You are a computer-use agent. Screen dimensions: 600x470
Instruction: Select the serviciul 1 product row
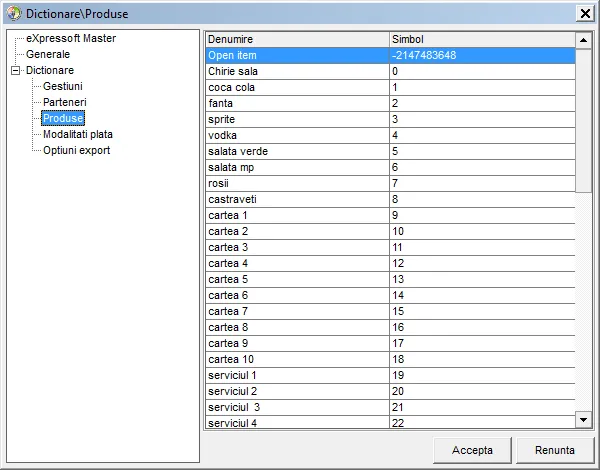point(390,375)
